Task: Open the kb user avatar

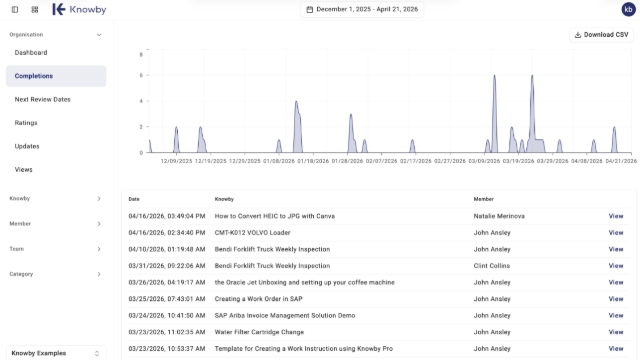Action: 629,9
